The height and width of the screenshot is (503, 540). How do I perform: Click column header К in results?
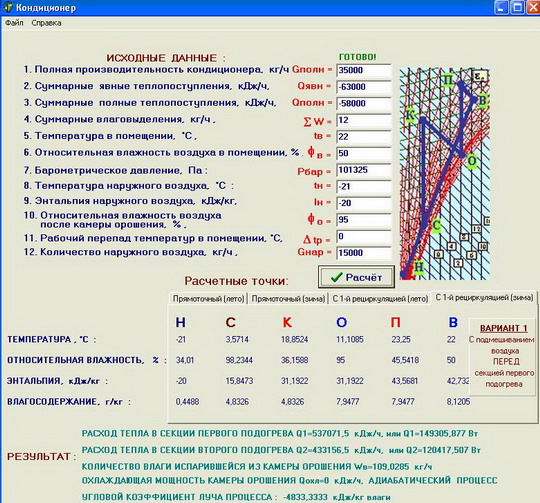tap(287, 322)
